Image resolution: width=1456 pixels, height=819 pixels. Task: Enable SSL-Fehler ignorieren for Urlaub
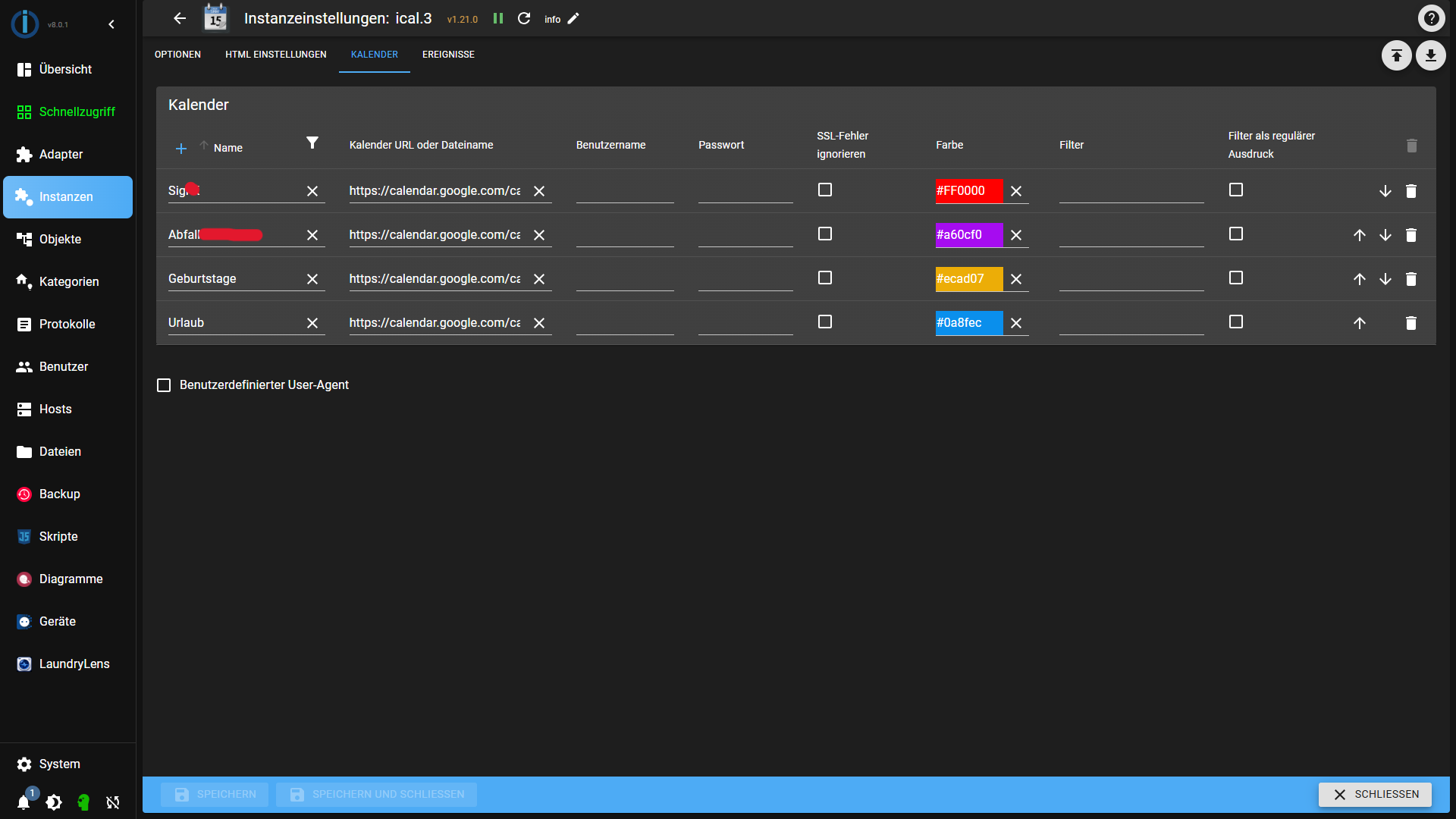tap(825, 322)
